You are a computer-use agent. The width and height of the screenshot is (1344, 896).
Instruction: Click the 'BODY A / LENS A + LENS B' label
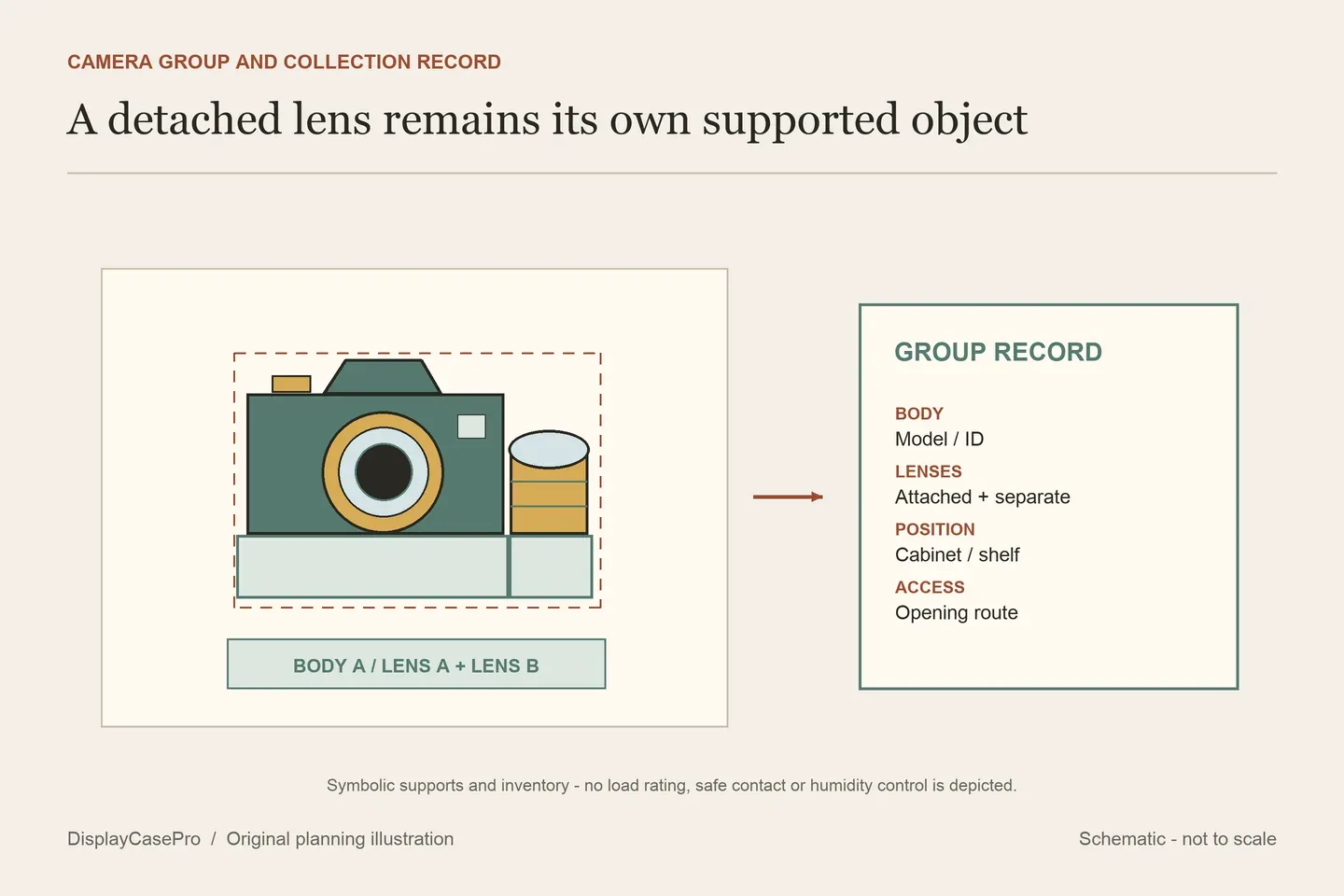(x=416, y=665)
